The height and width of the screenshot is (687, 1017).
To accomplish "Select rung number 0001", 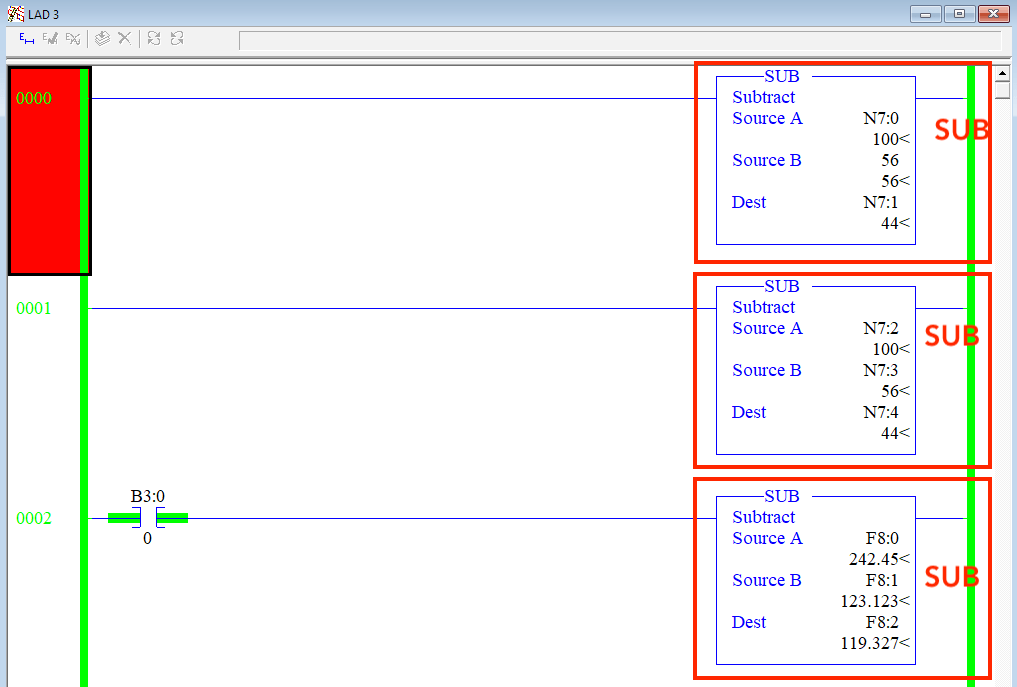I will 35,308.
